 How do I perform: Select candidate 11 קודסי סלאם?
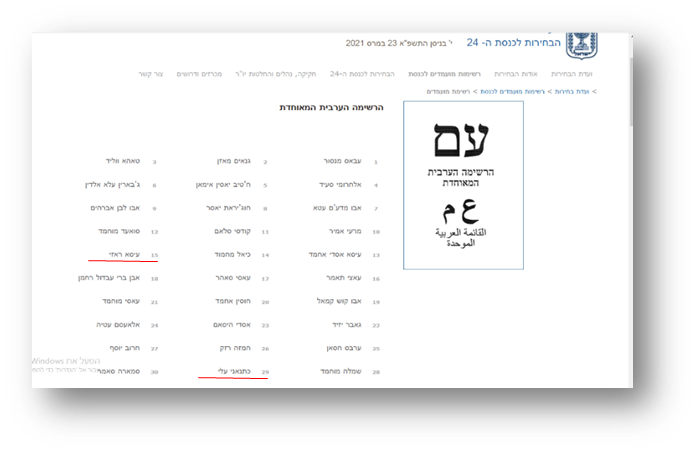(x=232, y=231)
